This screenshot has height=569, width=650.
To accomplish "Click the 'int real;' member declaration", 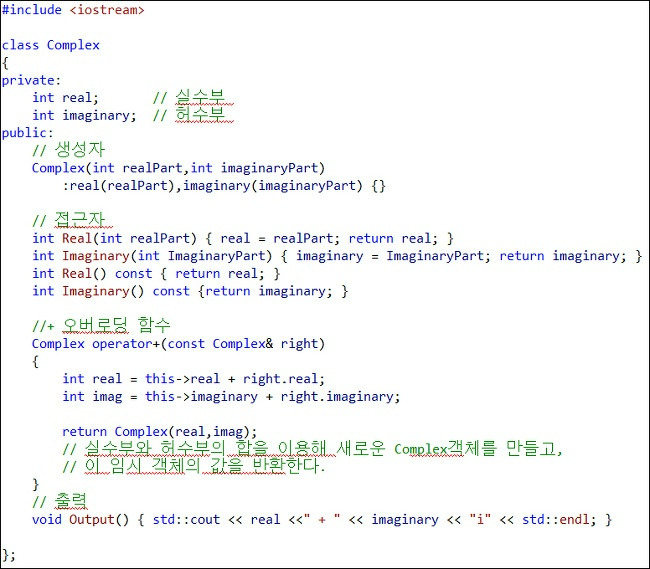I will pos(65,98).
